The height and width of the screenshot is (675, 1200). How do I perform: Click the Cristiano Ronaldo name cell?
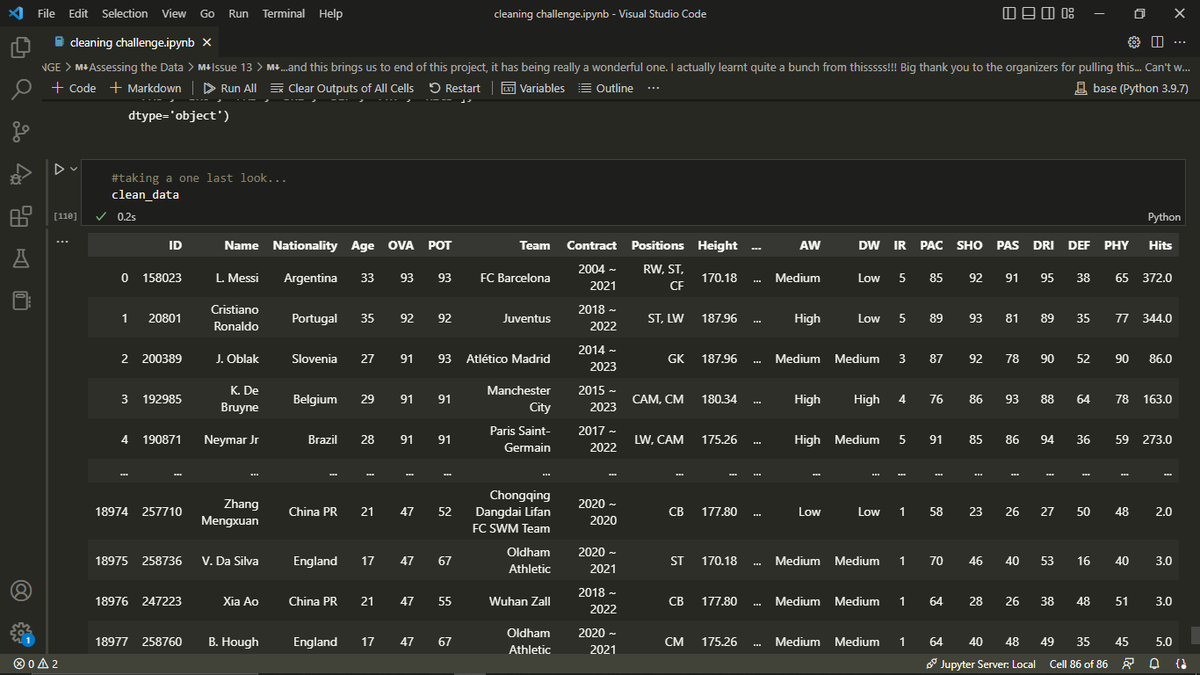(235, 318)
